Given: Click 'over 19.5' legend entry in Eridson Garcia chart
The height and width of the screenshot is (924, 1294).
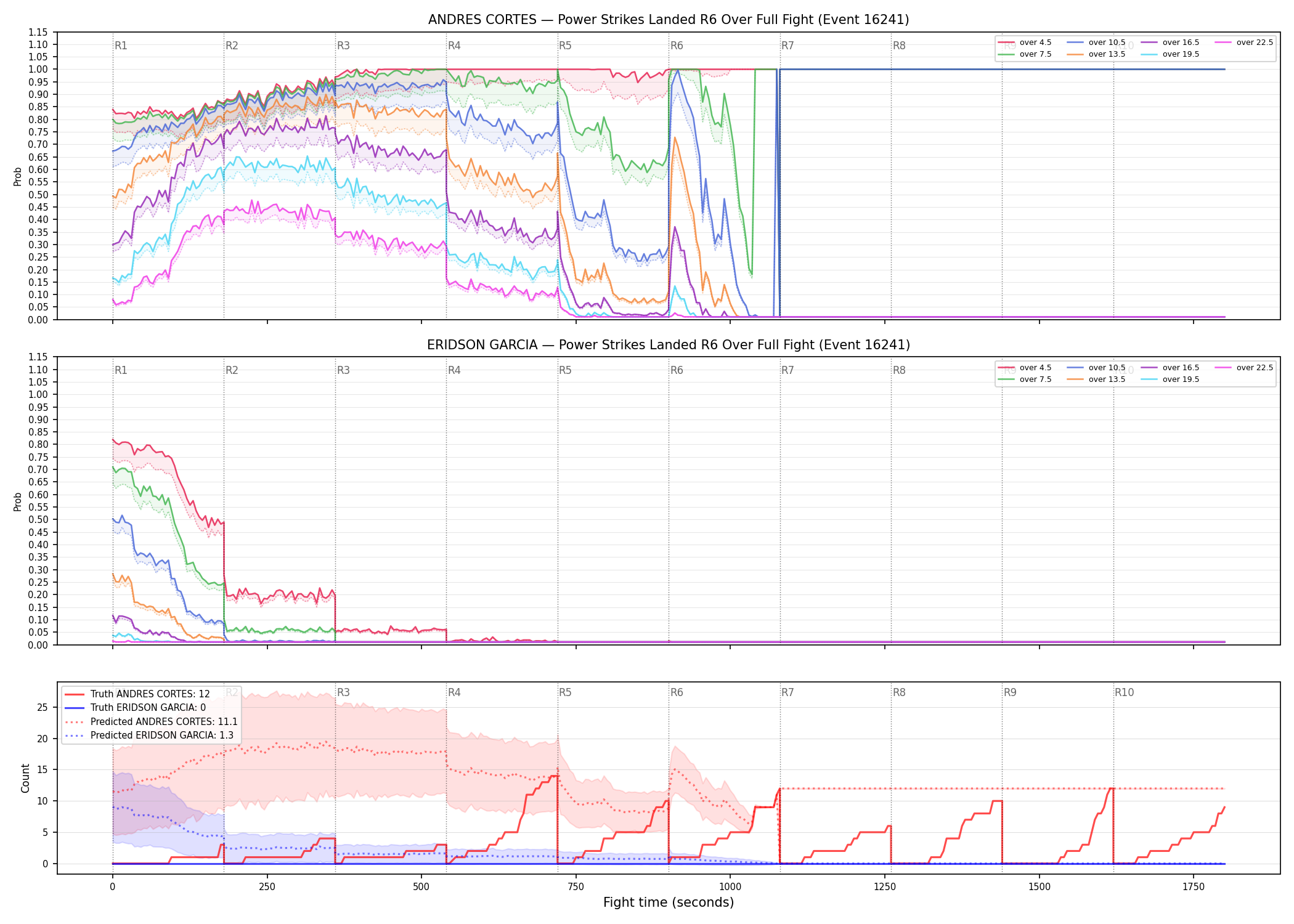Looking at the screenshot, I should pos(1170,379).
